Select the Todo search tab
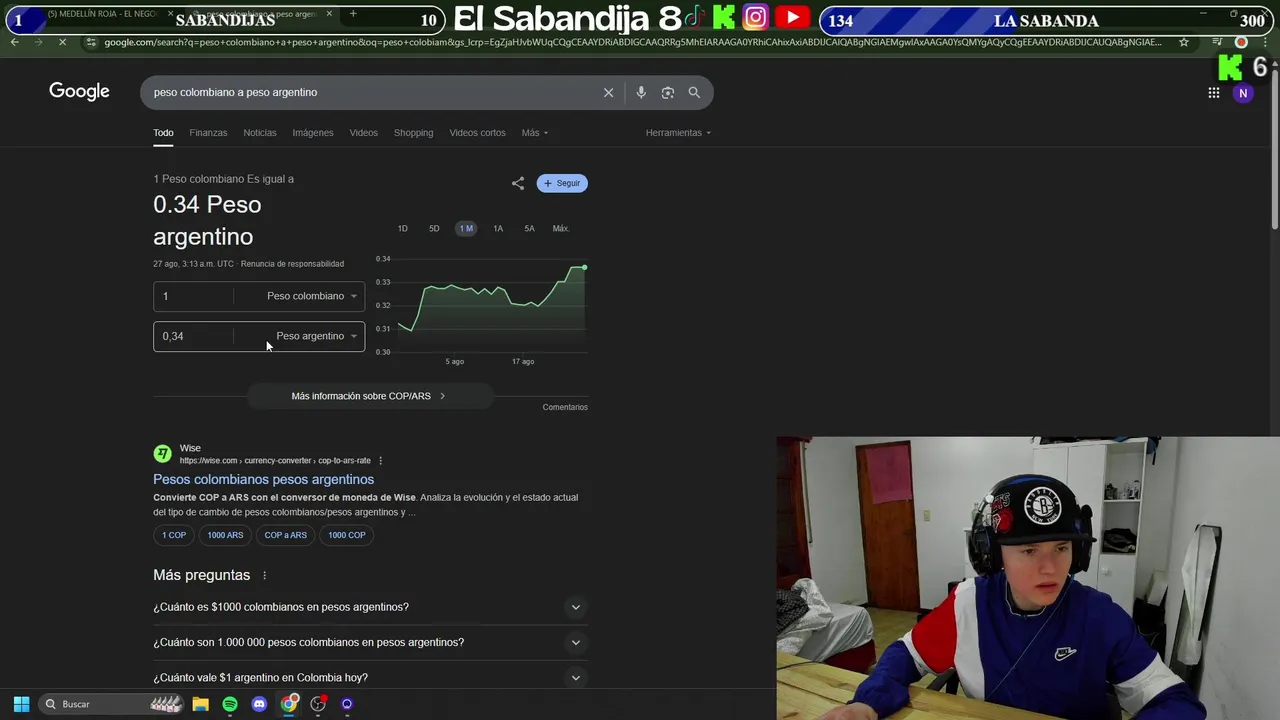 [163, 133]
